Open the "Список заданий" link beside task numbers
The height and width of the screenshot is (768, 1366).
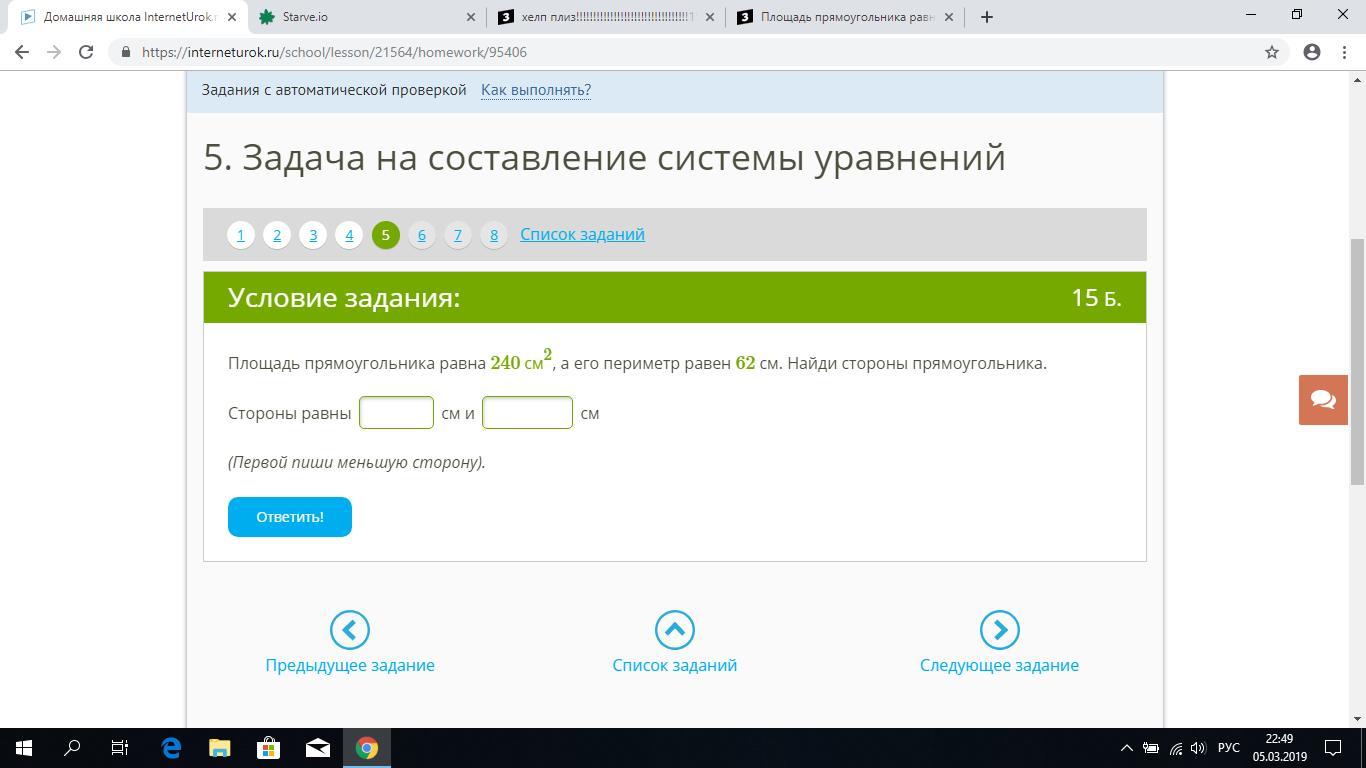click(582, 234)
